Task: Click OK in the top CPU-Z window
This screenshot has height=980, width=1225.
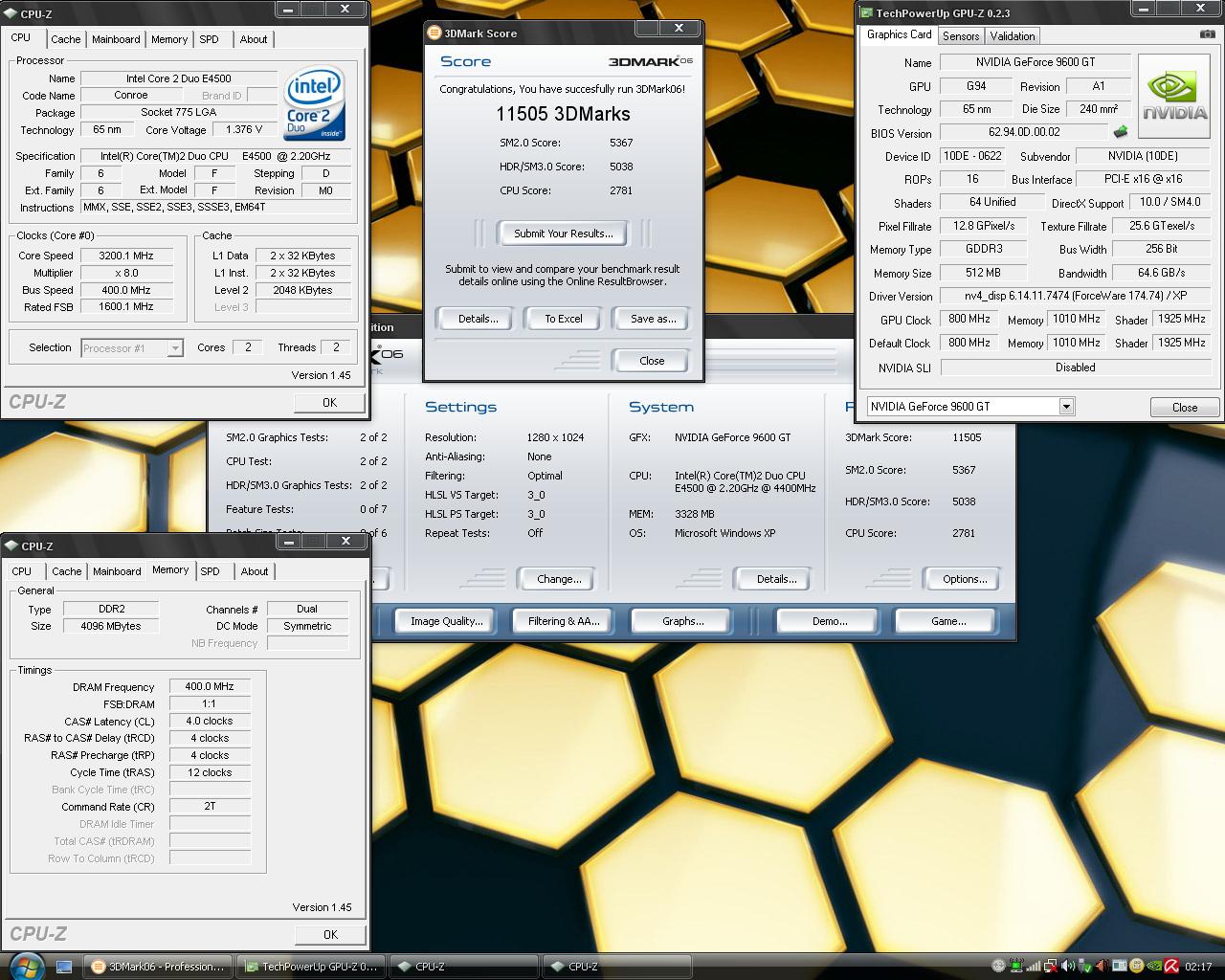Action: pos(329,403)
